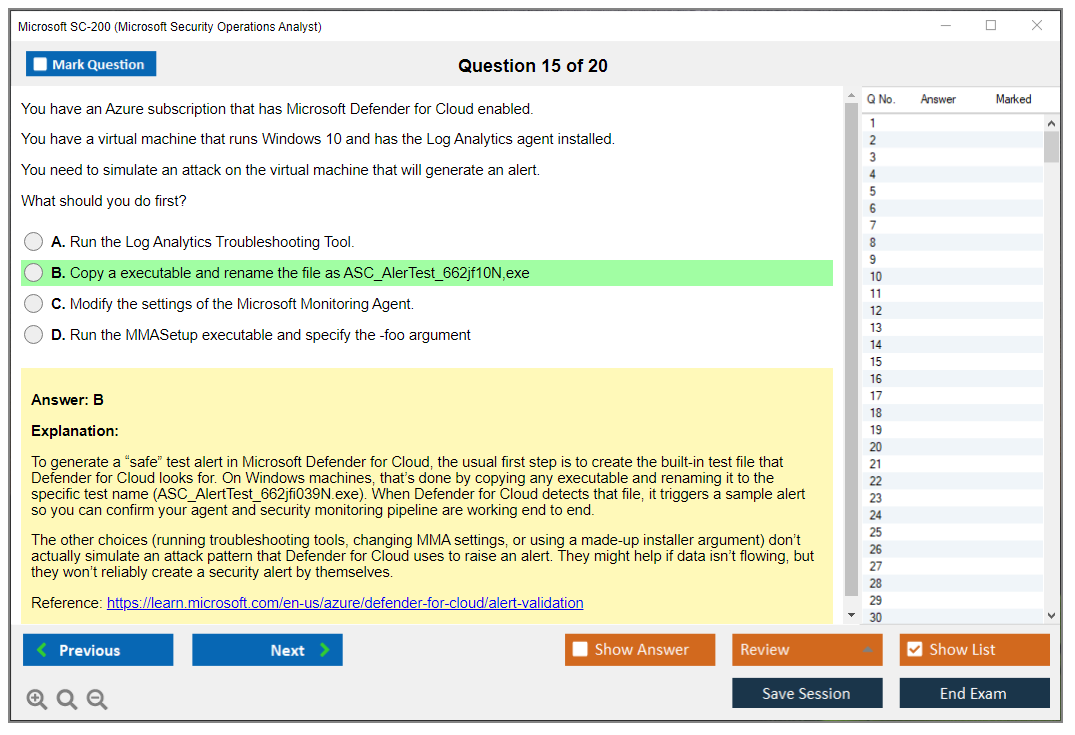Toggle the Show Answer checkbox
This screenshot has height=735, width=1075.
[580, 650]
